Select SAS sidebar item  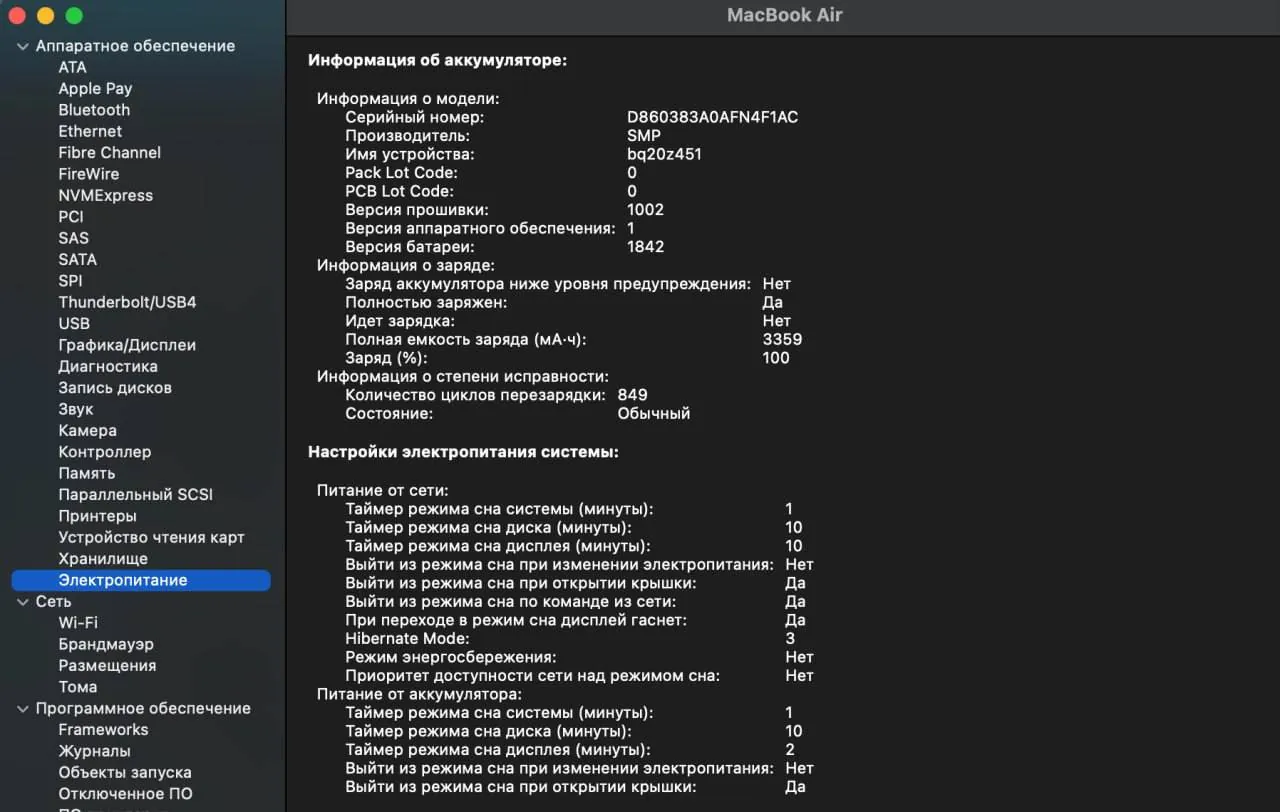[73, 238]
